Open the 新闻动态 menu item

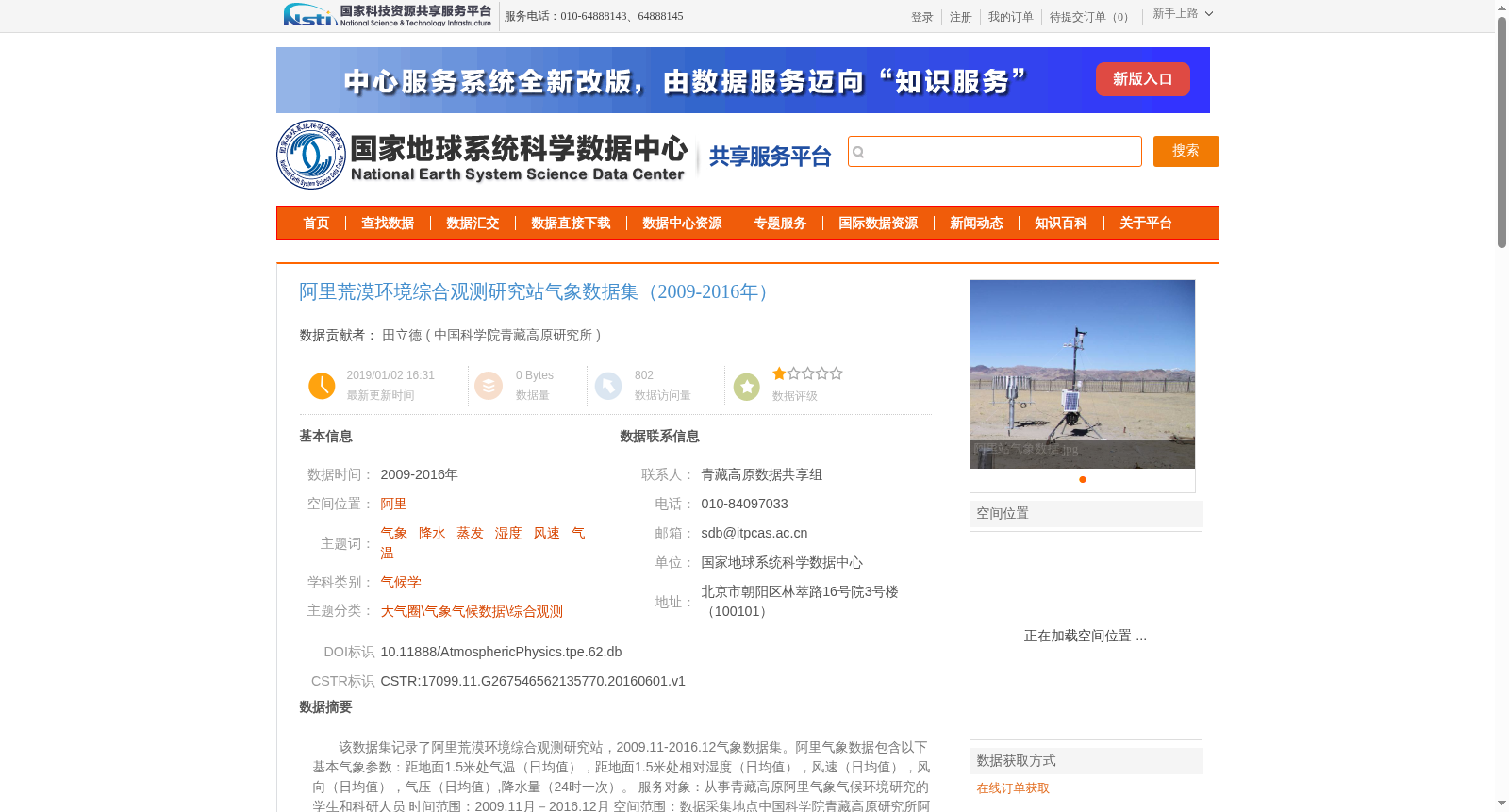[976, 224]
